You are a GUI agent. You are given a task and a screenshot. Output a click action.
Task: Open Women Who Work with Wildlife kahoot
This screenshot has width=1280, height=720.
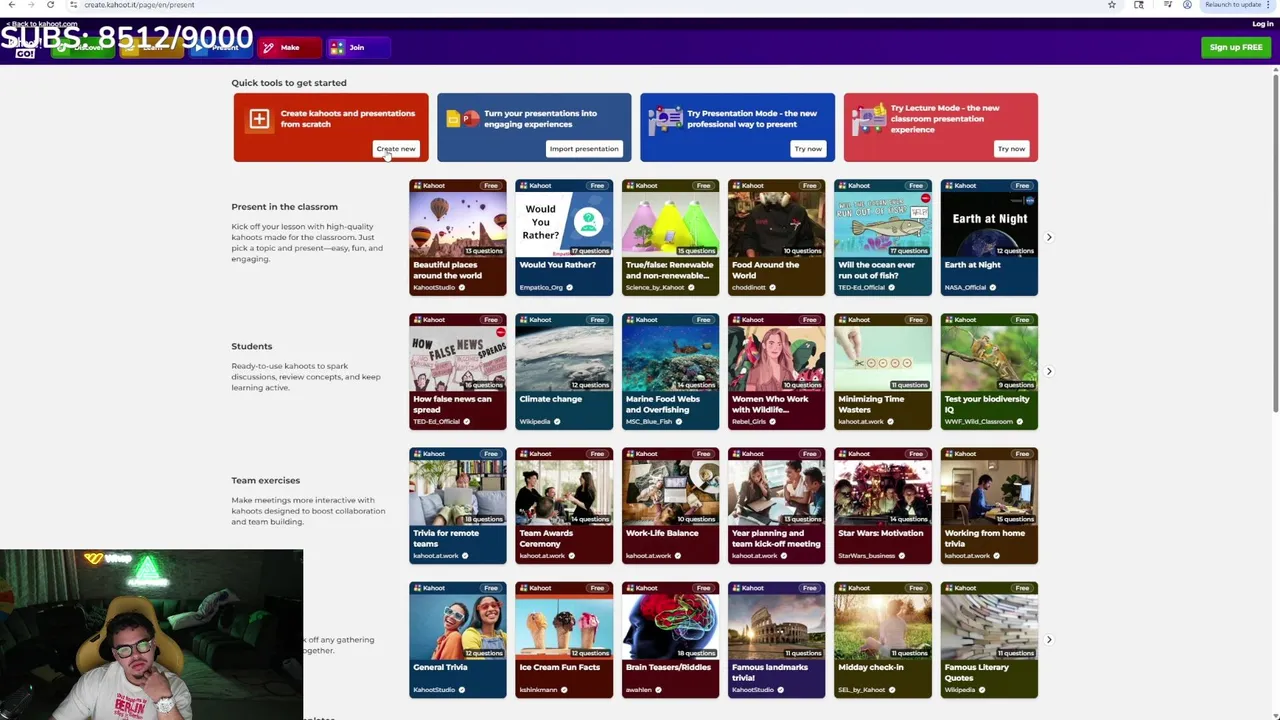click(x=777, y=371)
